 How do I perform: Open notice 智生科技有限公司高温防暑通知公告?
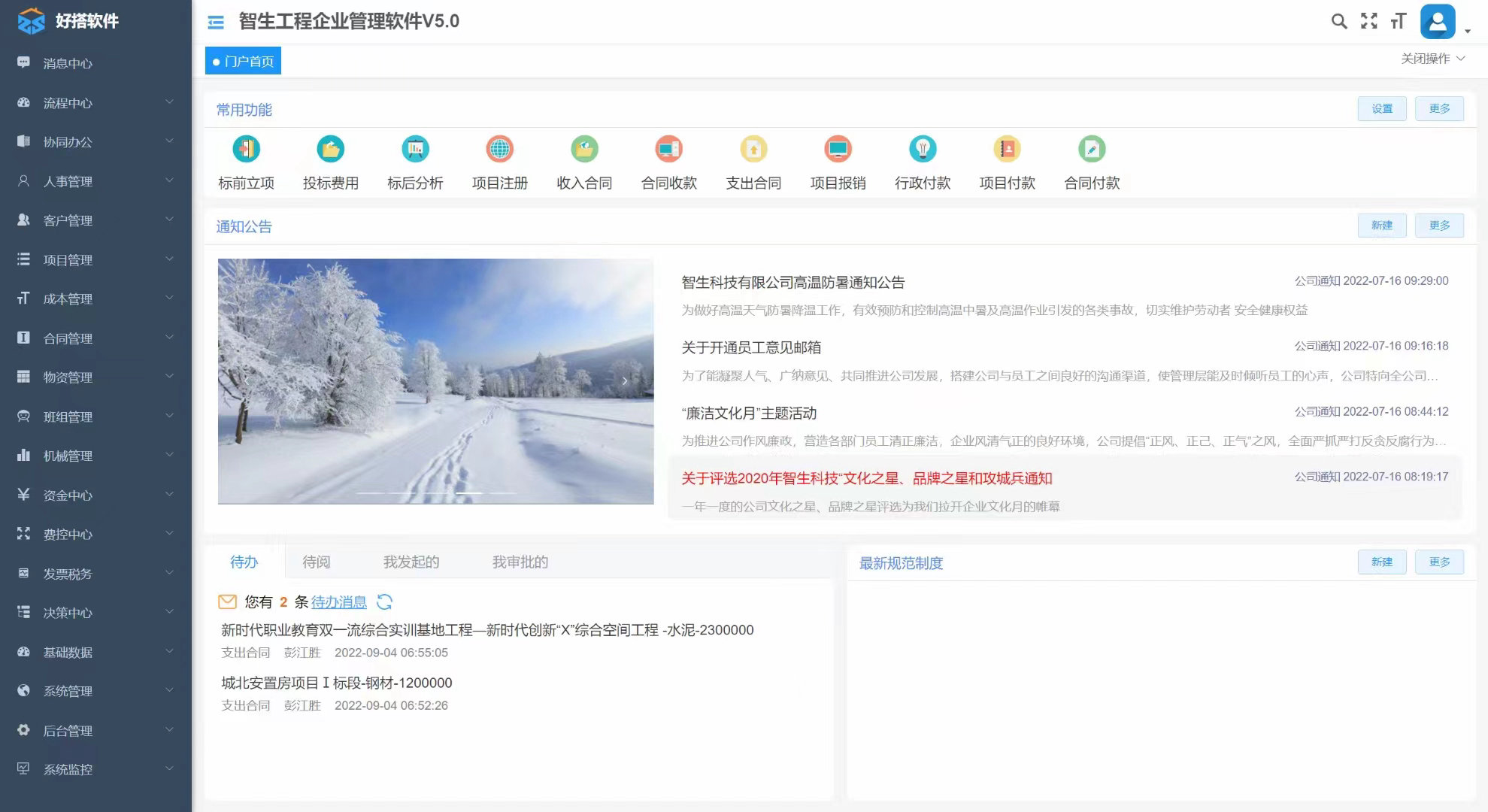tap(793, 283)
